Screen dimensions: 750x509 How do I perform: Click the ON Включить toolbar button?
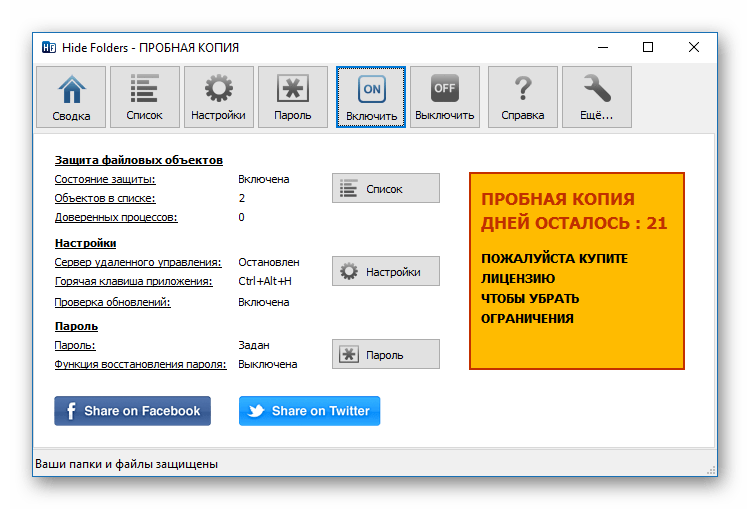point(371,97)
